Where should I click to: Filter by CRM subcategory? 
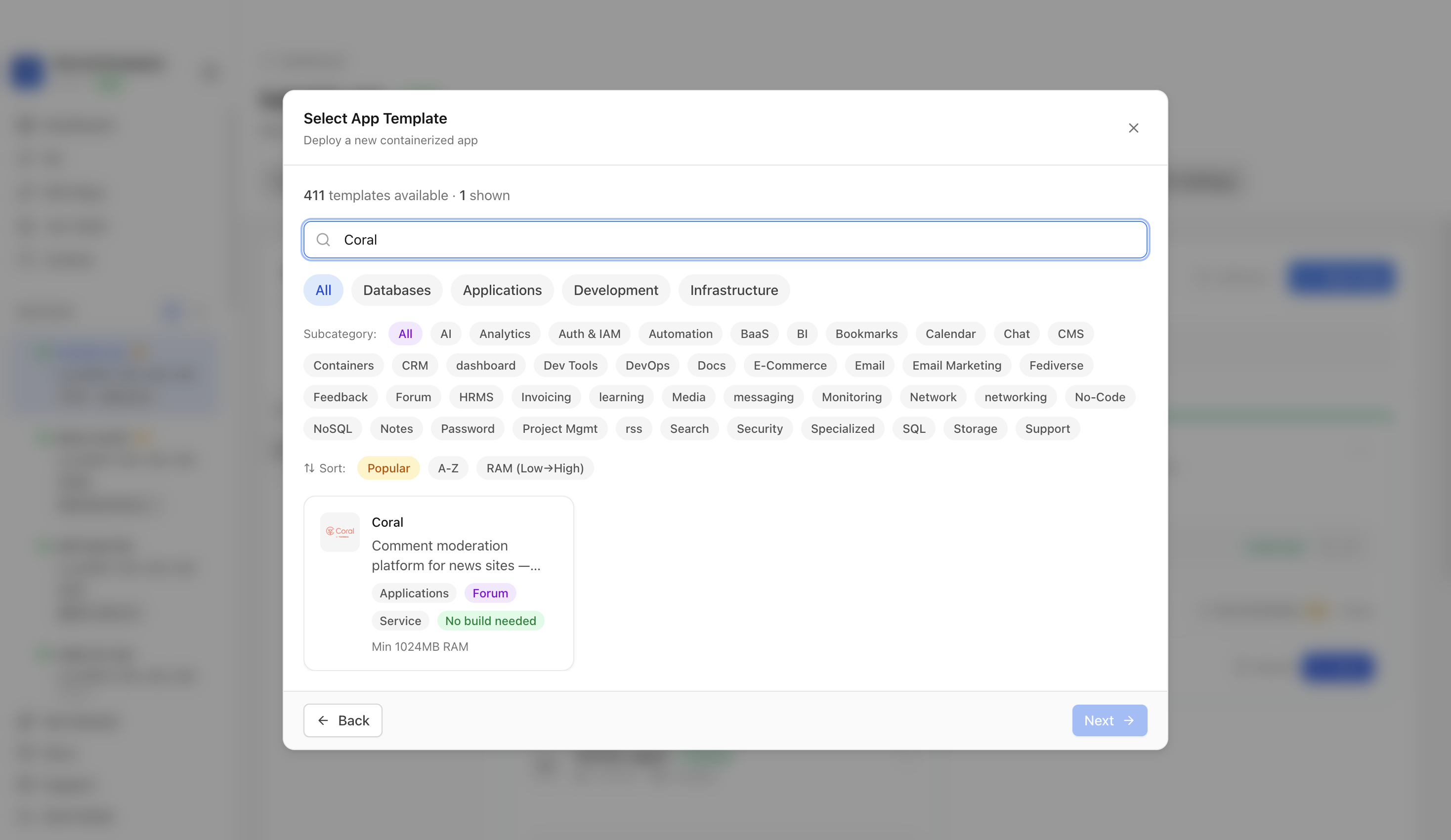pos(415,366)
